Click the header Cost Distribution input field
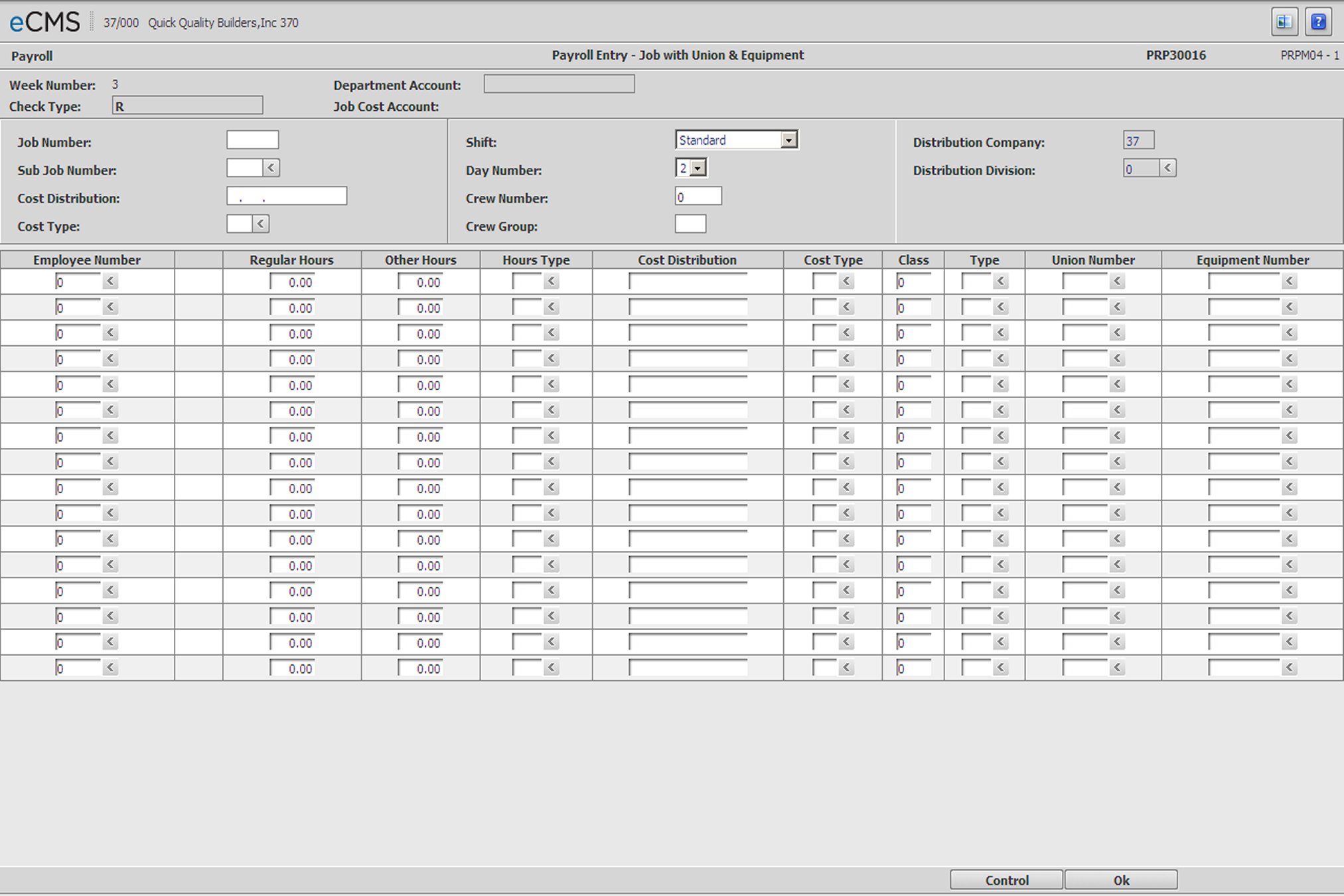Viewport: 1344px width, 896px height. click(287, 196)
